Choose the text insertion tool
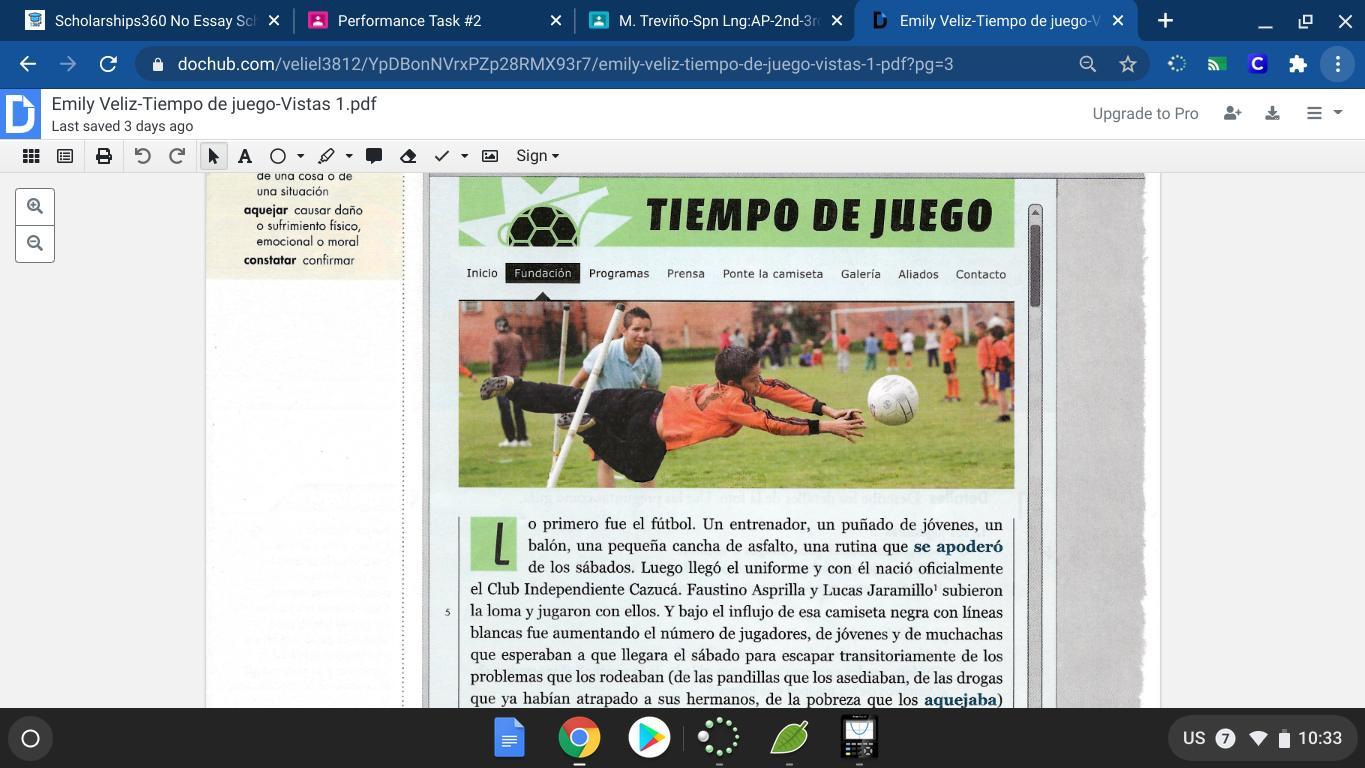The width and height of the screenshot is (1365, 768). 245,156
